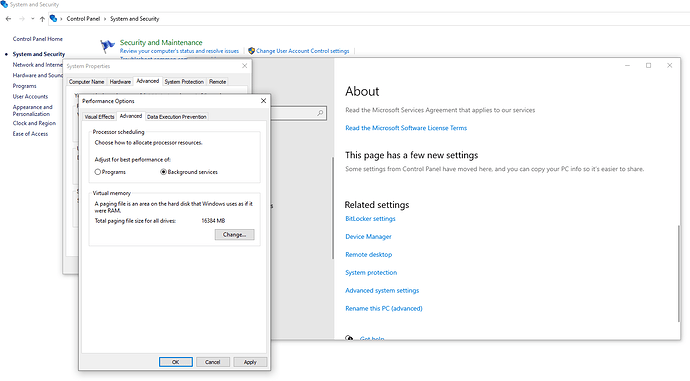Open Appearance and Personalization in the sidebar
The image size is (690, 381).
(x=33, y=110)
